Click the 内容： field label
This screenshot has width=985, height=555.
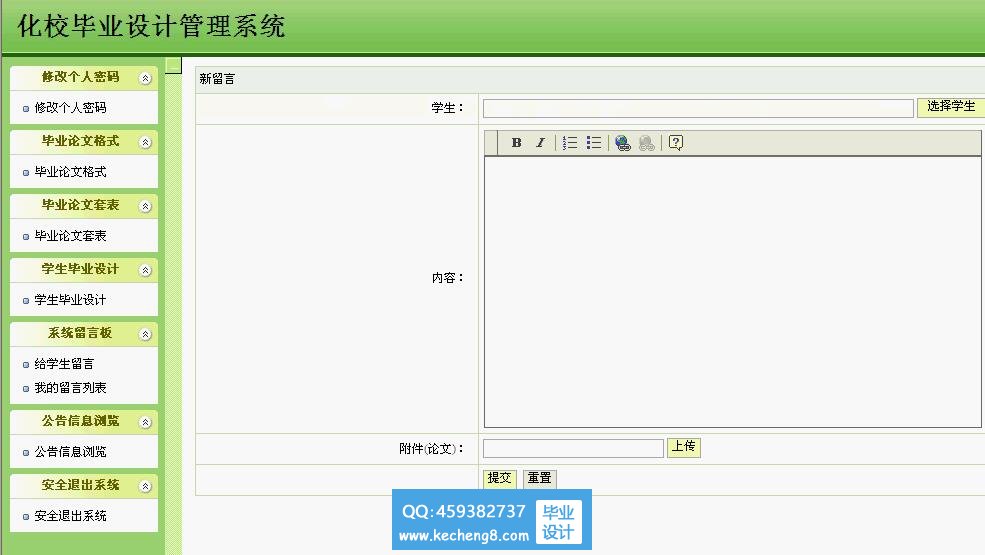pyautogui.click(x=447, y=278)
